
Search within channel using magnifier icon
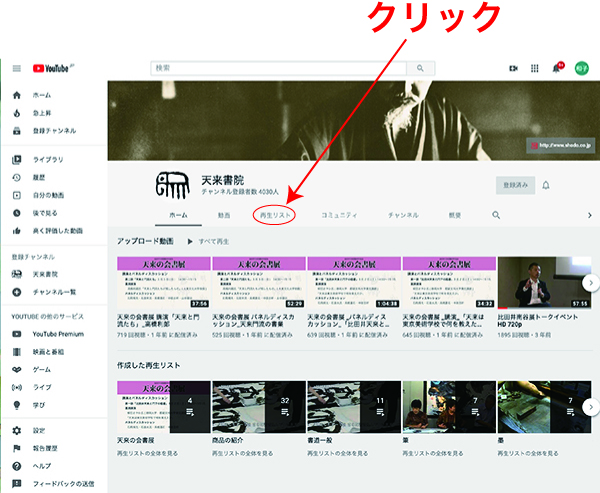pos(496,215)
